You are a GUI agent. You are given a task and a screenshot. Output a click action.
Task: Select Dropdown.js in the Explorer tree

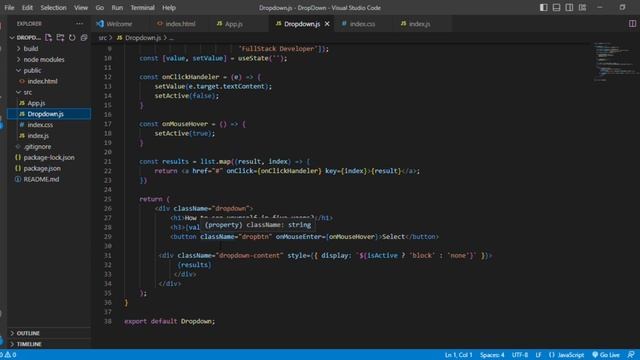45,114
